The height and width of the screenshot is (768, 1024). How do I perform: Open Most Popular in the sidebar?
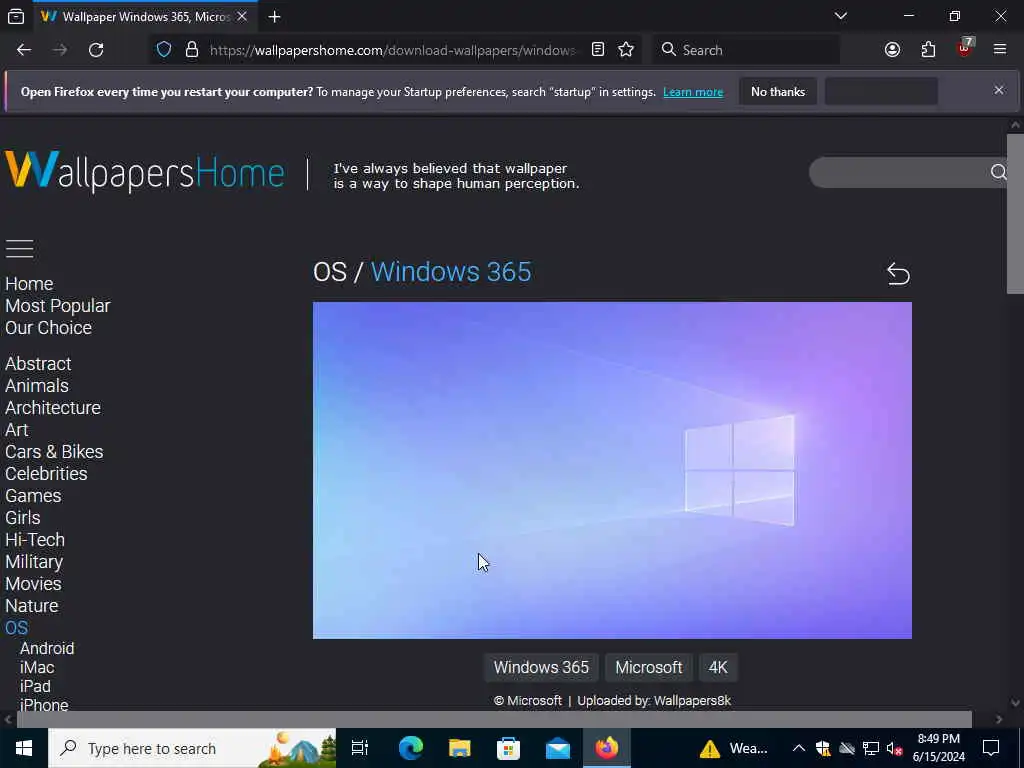tap(57, 306)
